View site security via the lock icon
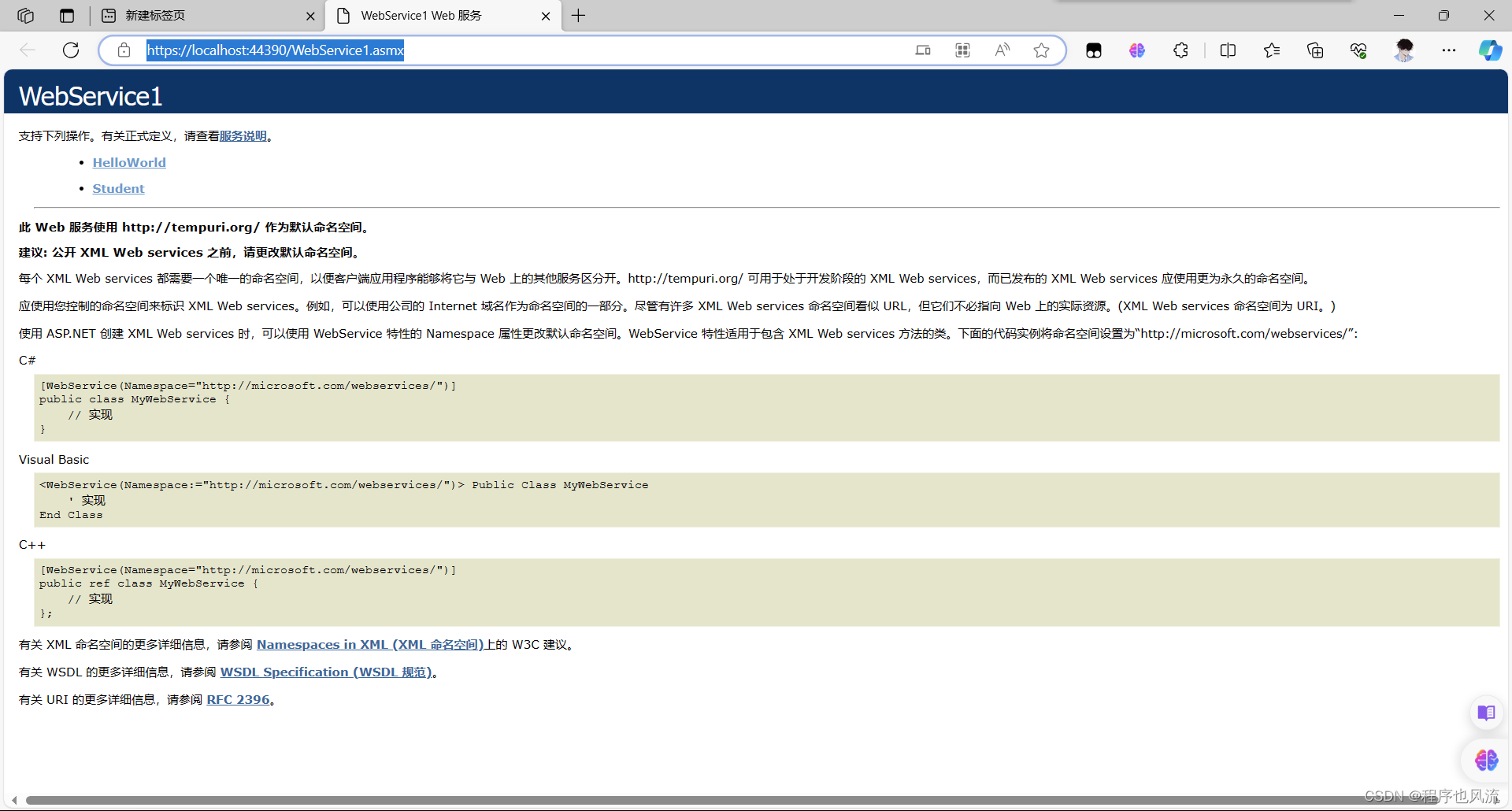Image resolution: width=1512 pixels, height=811 pixels. (x=124, y=50)
